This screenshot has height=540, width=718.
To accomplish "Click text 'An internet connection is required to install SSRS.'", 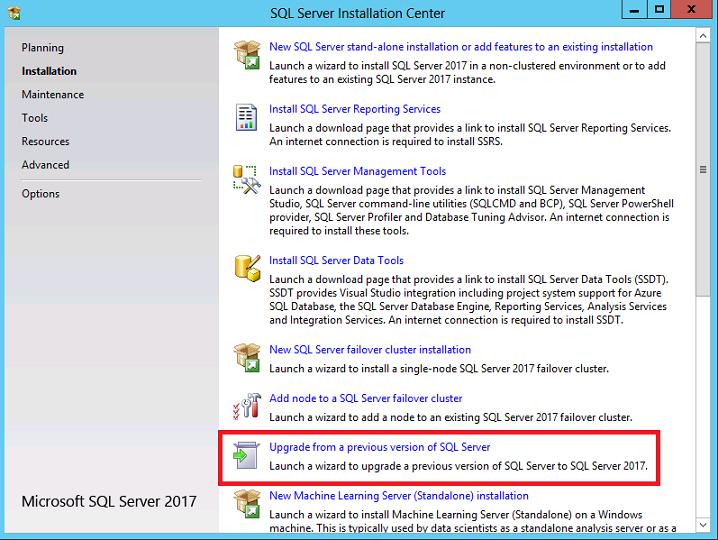I will pyautogui.click(x=386, y=142).
